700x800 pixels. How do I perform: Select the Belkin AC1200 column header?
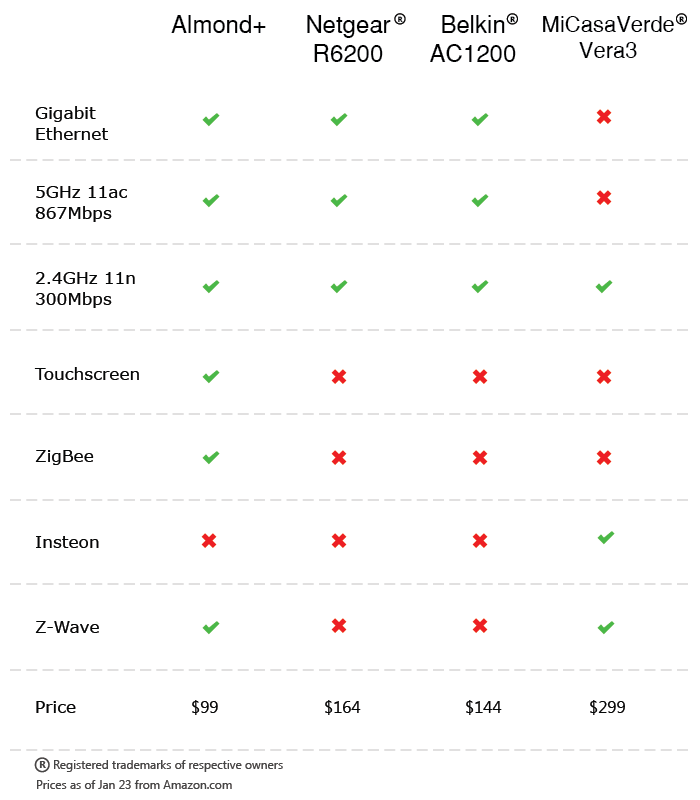click(474, 39)
